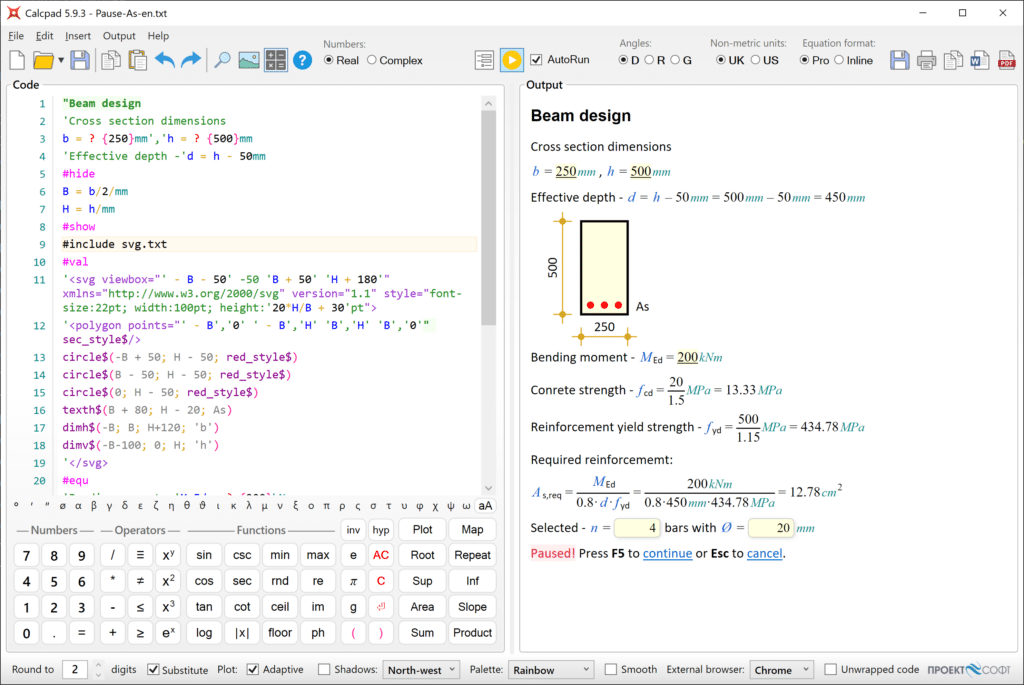
Task: Redo the last edit
Action: coord(191,61)
